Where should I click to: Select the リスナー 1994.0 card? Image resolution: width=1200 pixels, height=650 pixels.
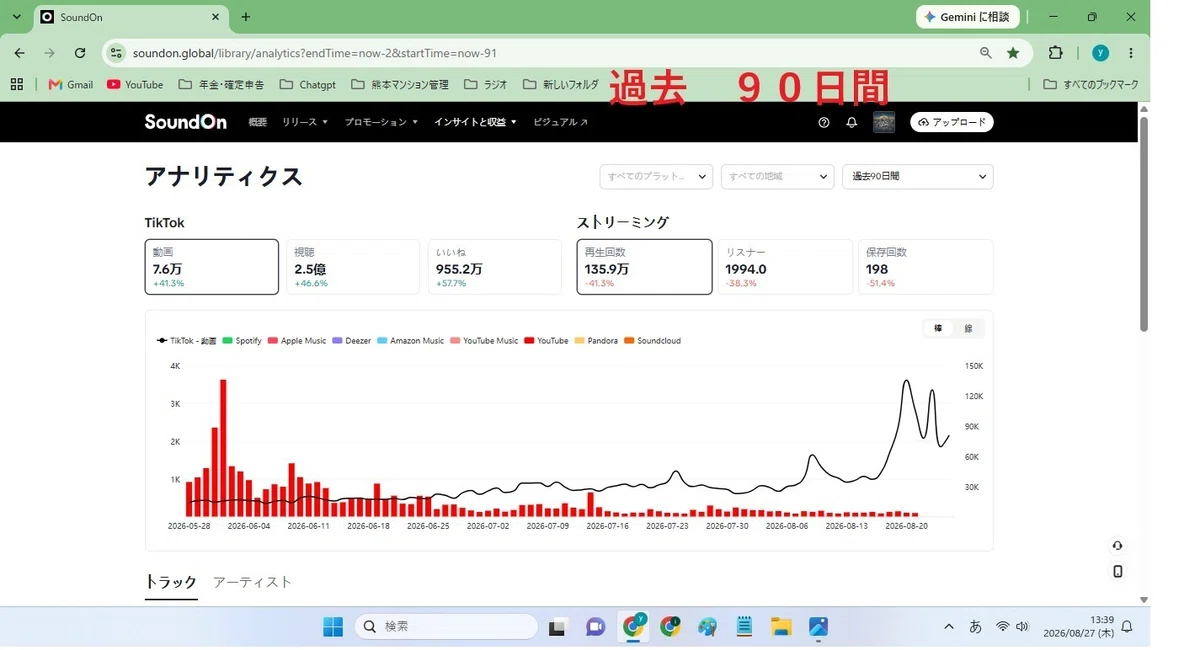[x=784, y=267]
